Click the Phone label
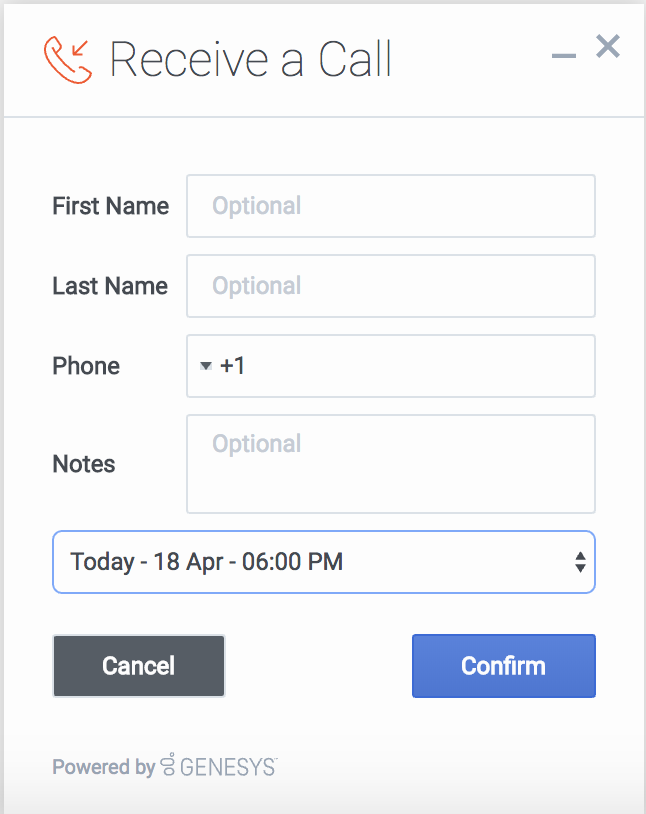The height and width of the screenshot is (814, 646). (x=86, y=366)
